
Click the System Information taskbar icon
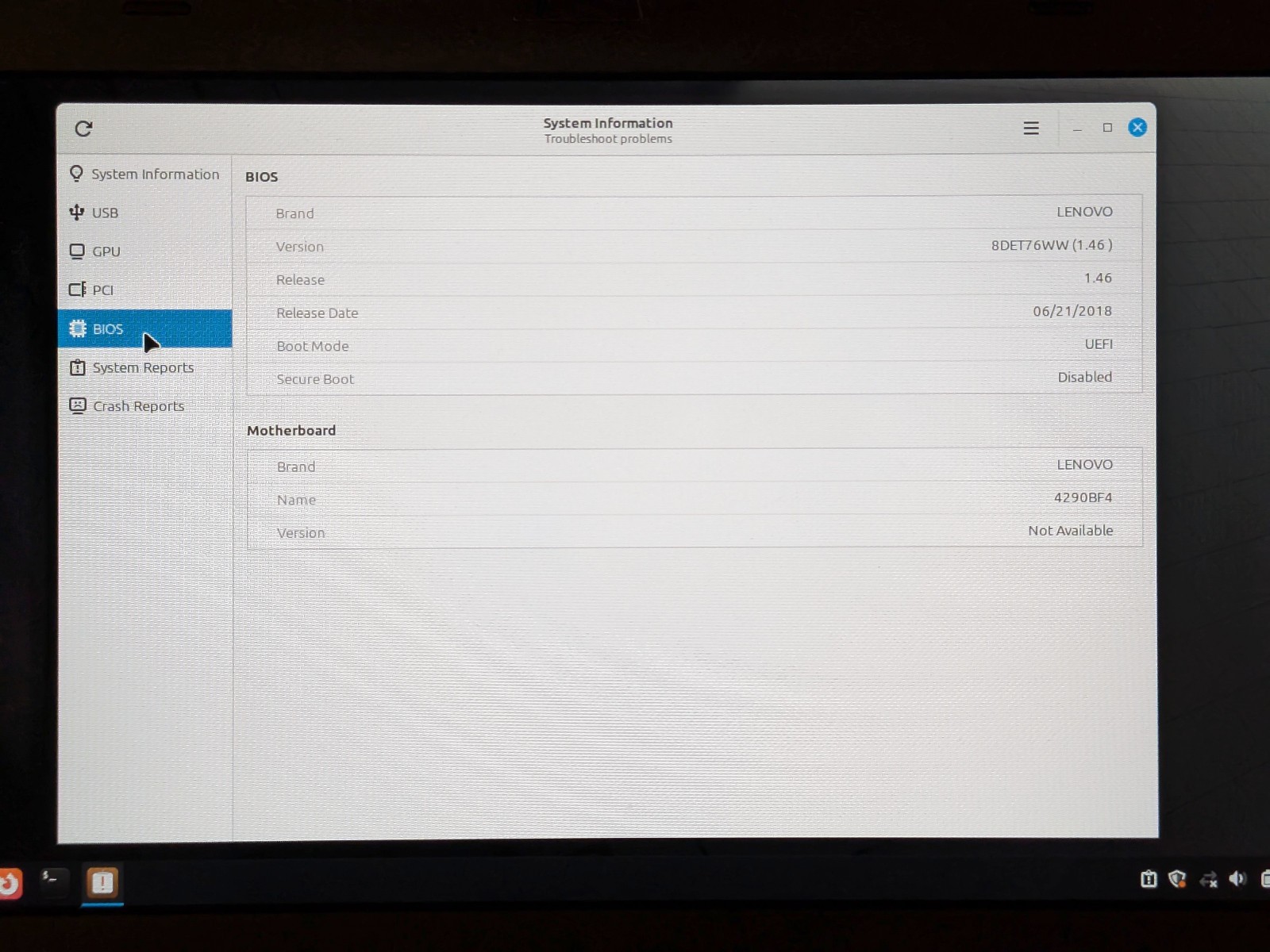click(102, 882)
